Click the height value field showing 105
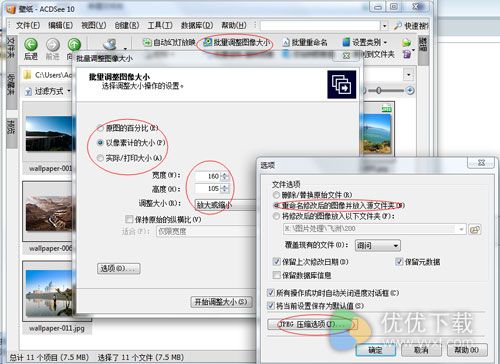 pos(207,189)
